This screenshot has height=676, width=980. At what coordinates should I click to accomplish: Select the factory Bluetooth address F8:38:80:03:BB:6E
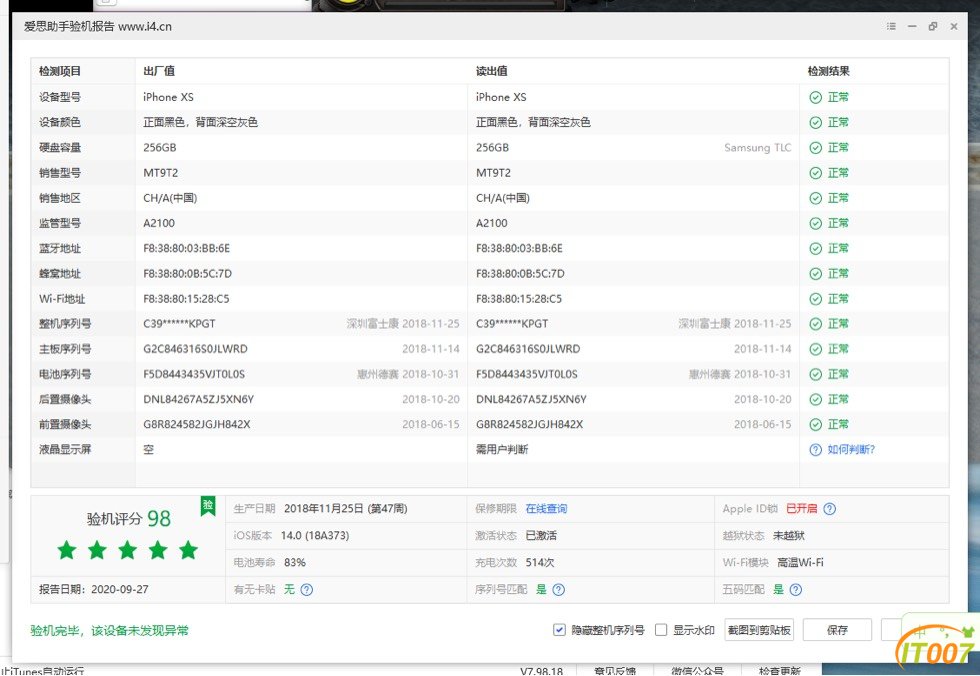pos(186,249)
